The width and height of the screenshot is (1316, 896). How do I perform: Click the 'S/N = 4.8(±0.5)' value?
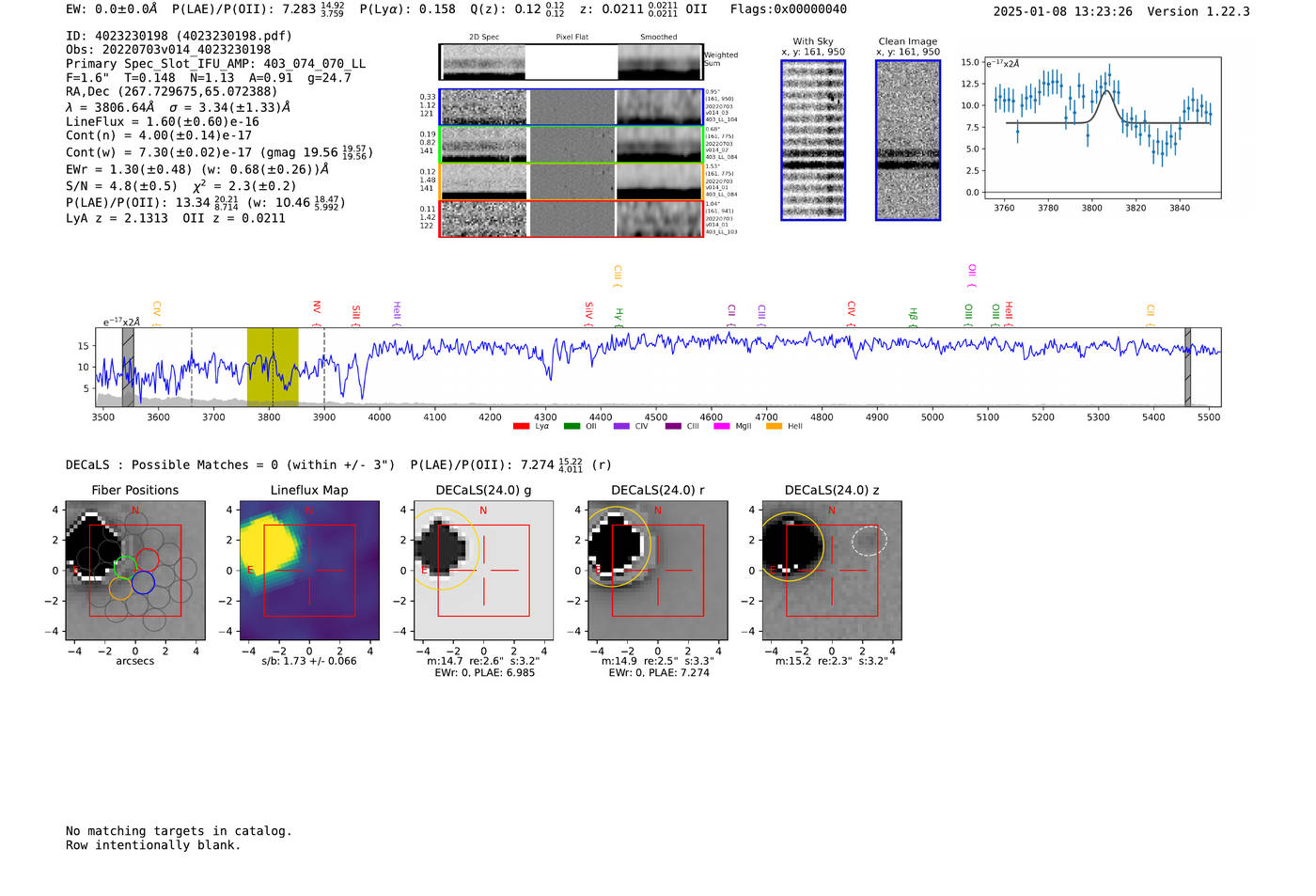tap(121, 186)
